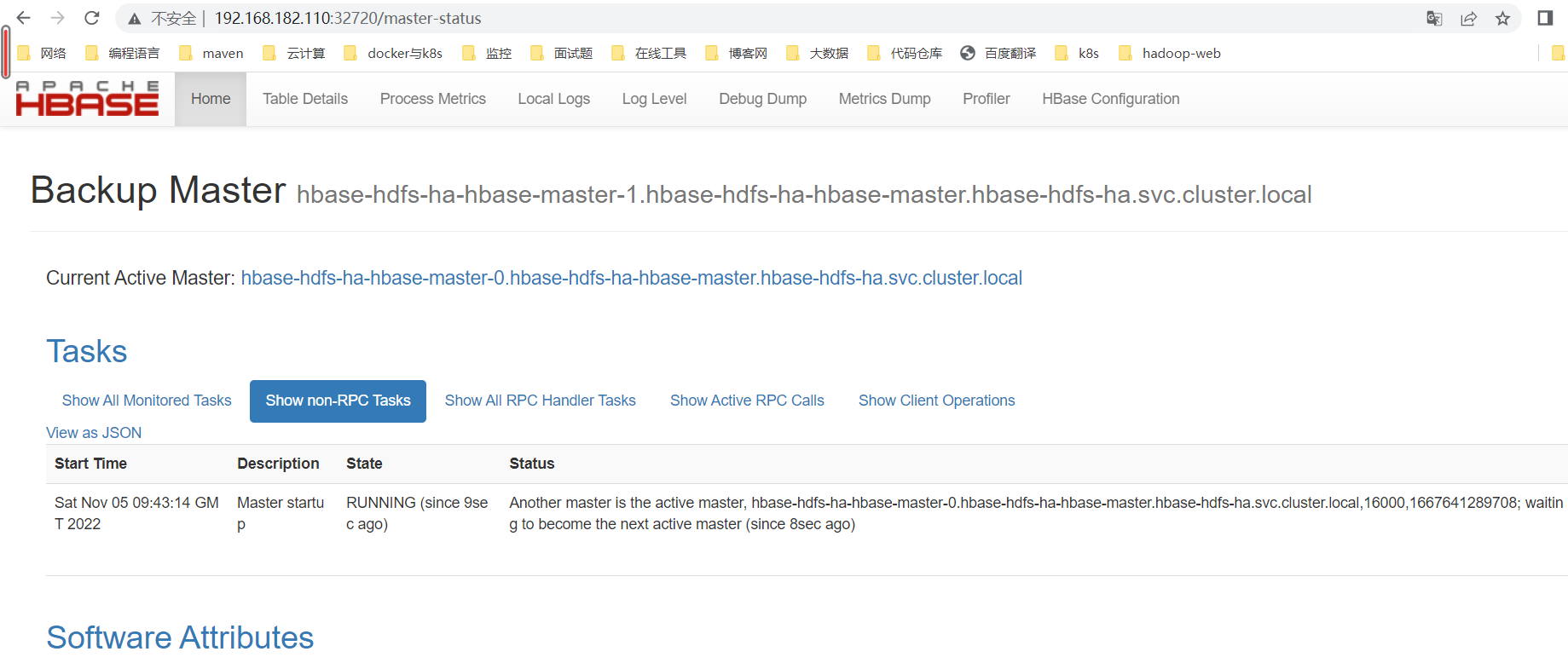Open the 大数据 bookmark folder
Viewport: 1568px width, 663px height.
click(818, 53)
